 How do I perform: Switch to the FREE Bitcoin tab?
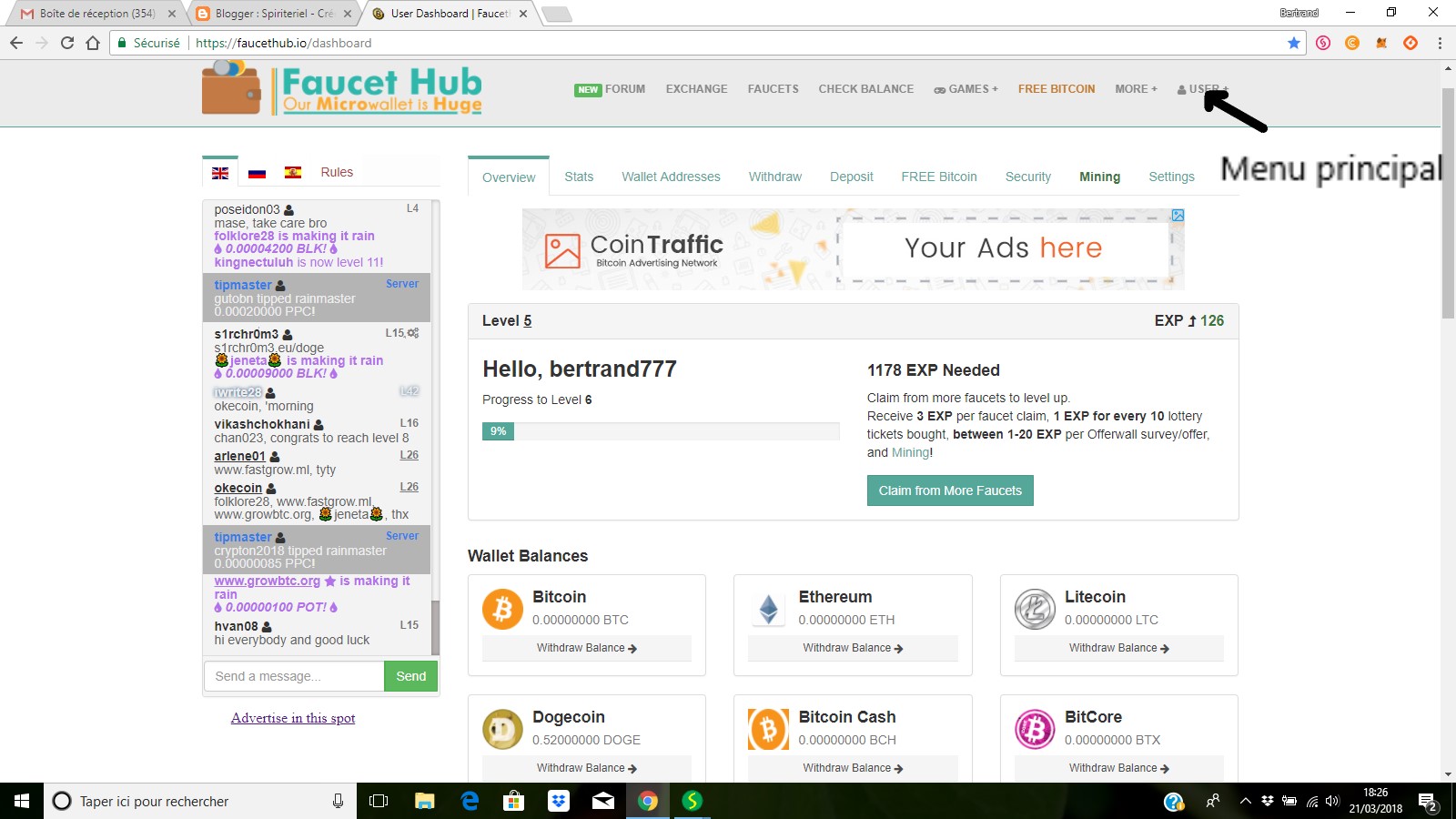pyautogui.click(x=939, y=177)
